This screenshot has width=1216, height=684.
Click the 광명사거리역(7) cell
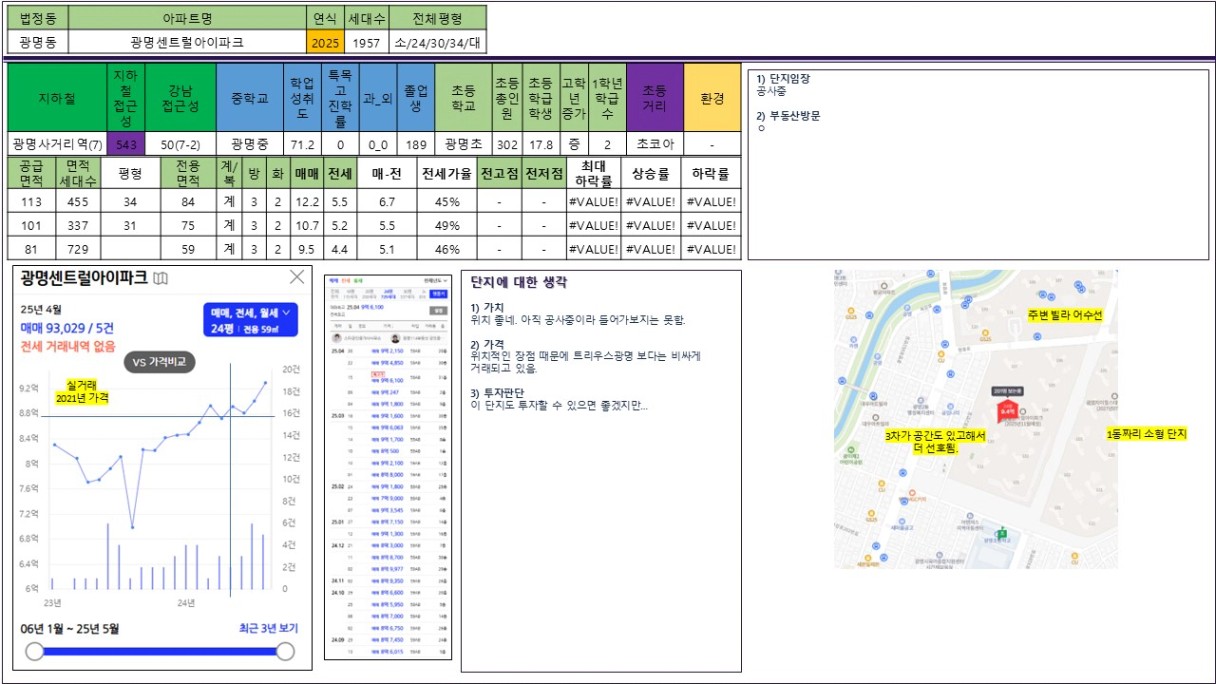(57, 144)
